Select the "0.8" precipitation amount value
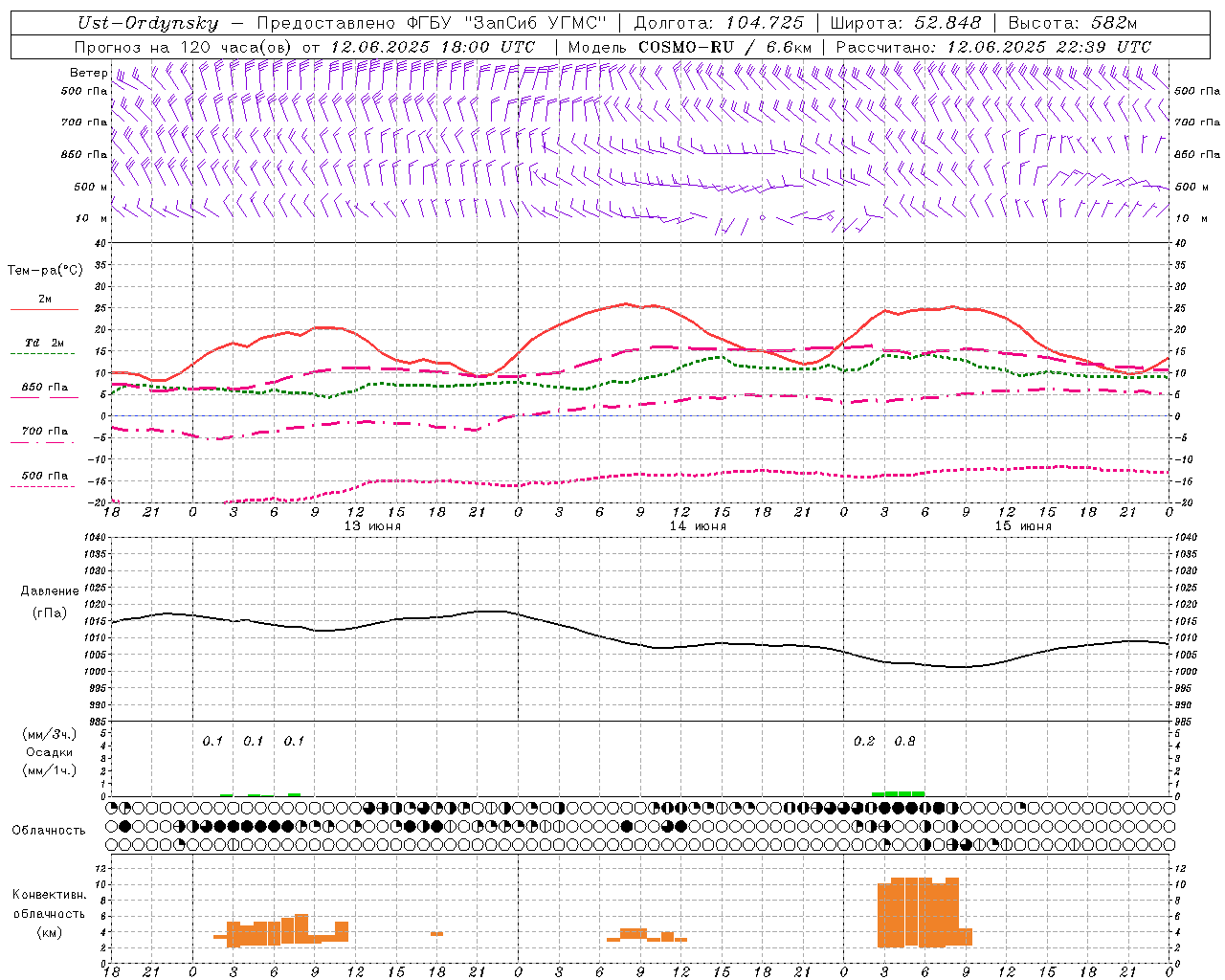The height and width of the screenshot is (980, 1225). (x=904, y=742)
